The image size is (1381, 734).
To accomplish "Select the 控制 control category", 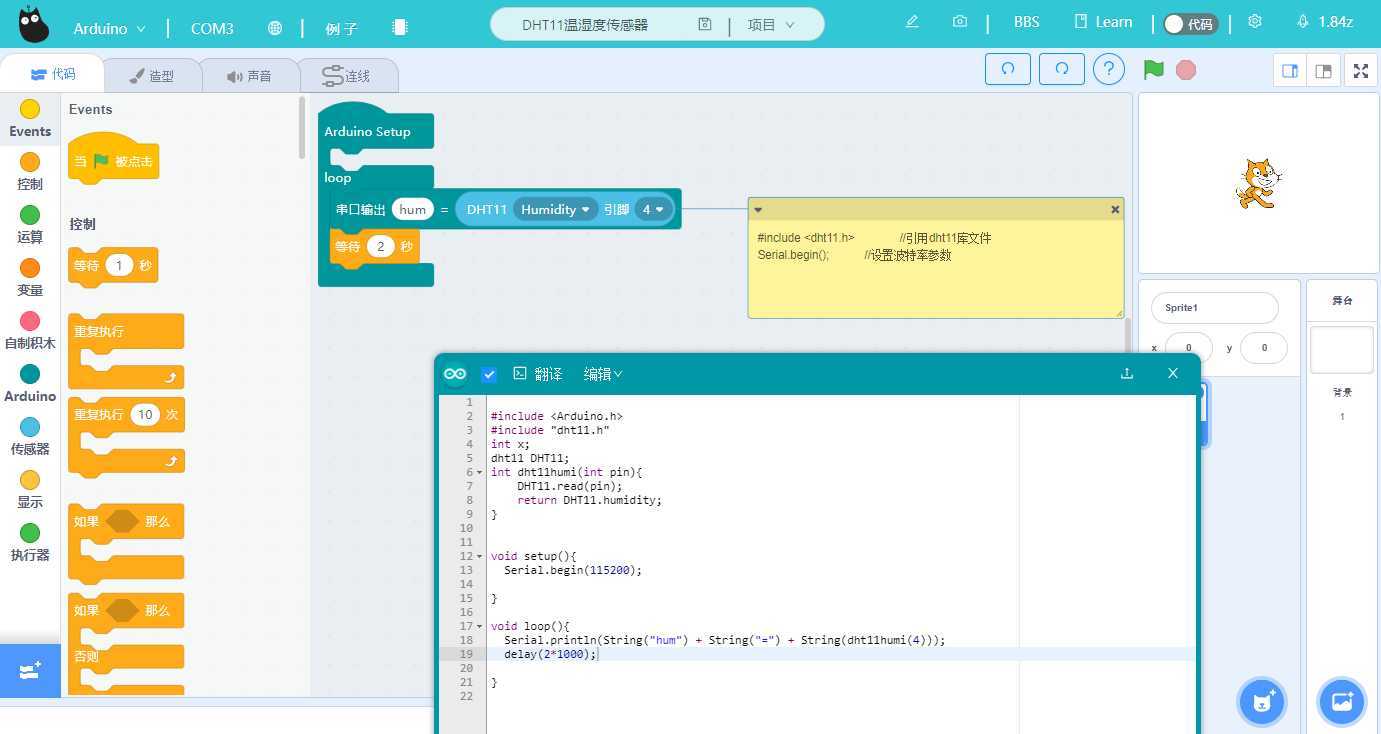I will tap(30, 171).
